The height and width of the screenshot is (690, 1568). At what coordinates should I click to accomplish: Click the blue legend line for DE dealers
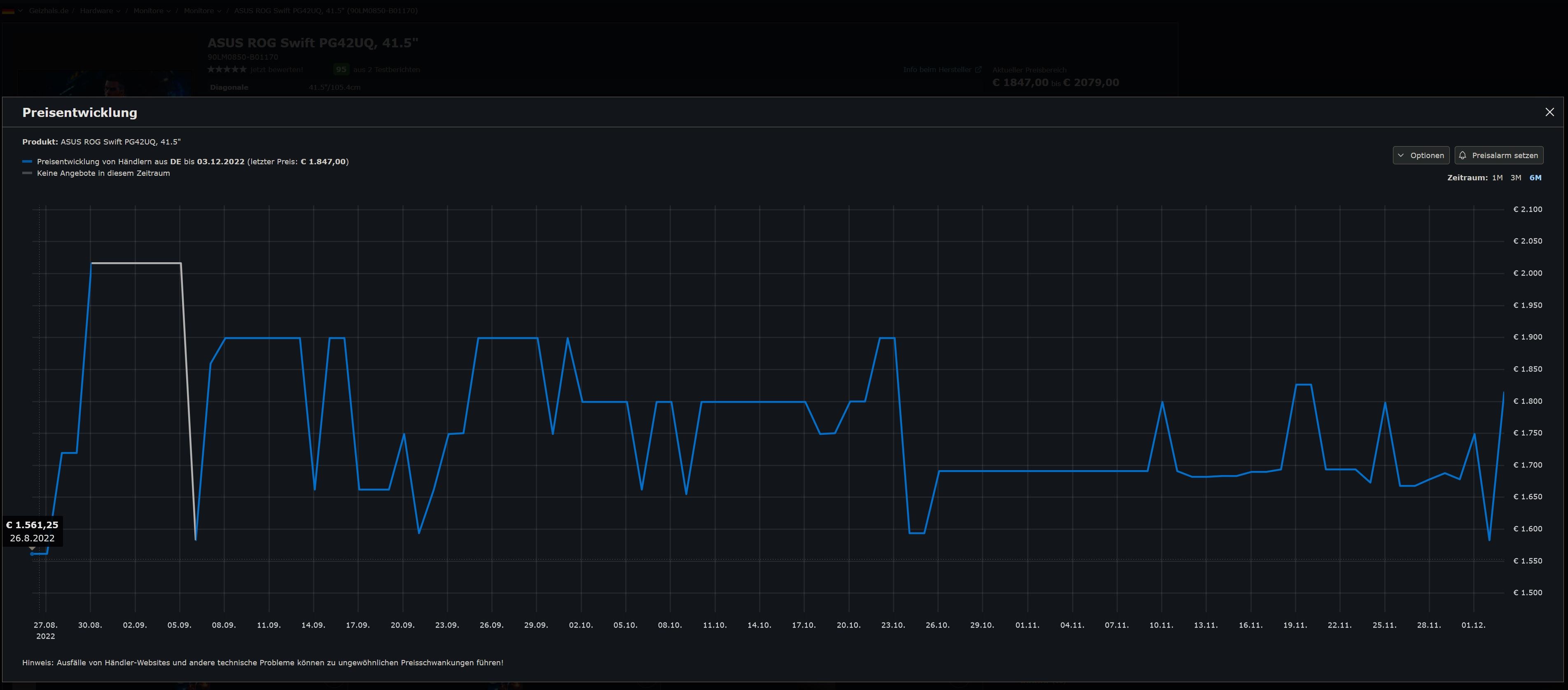click(x=27, y=162)
